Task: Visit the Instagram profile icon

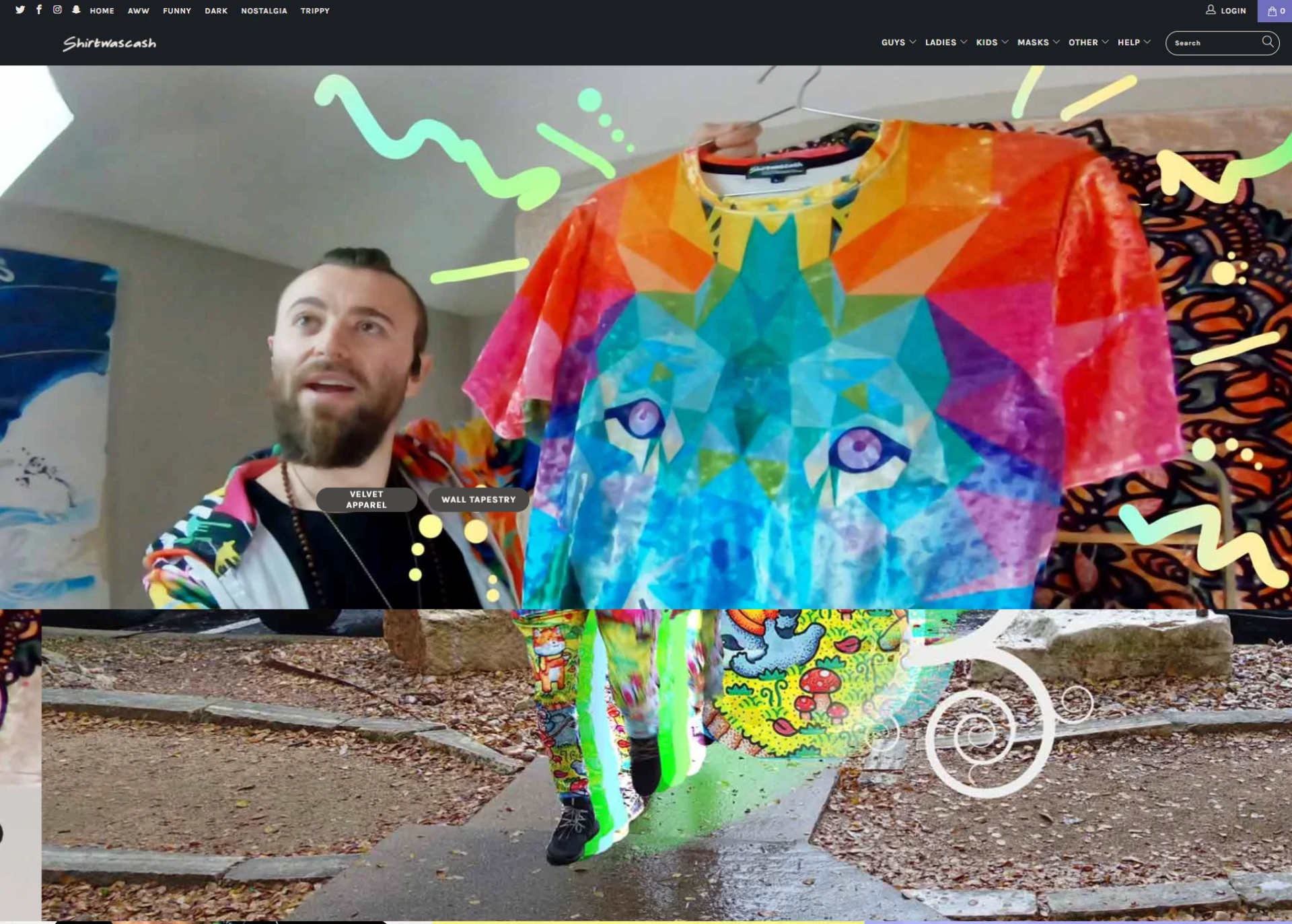Action: point(57,10)
